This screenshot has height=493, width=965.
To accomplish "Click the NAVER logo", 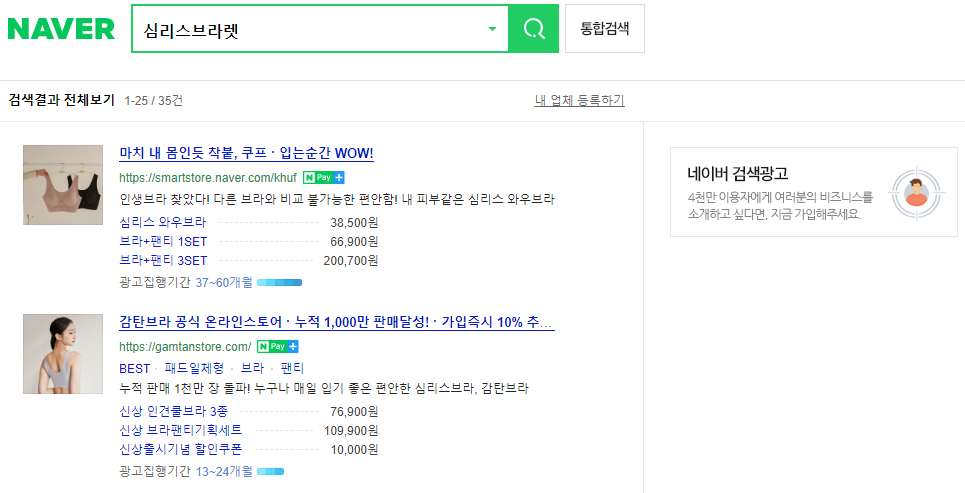I will point(61,29).
